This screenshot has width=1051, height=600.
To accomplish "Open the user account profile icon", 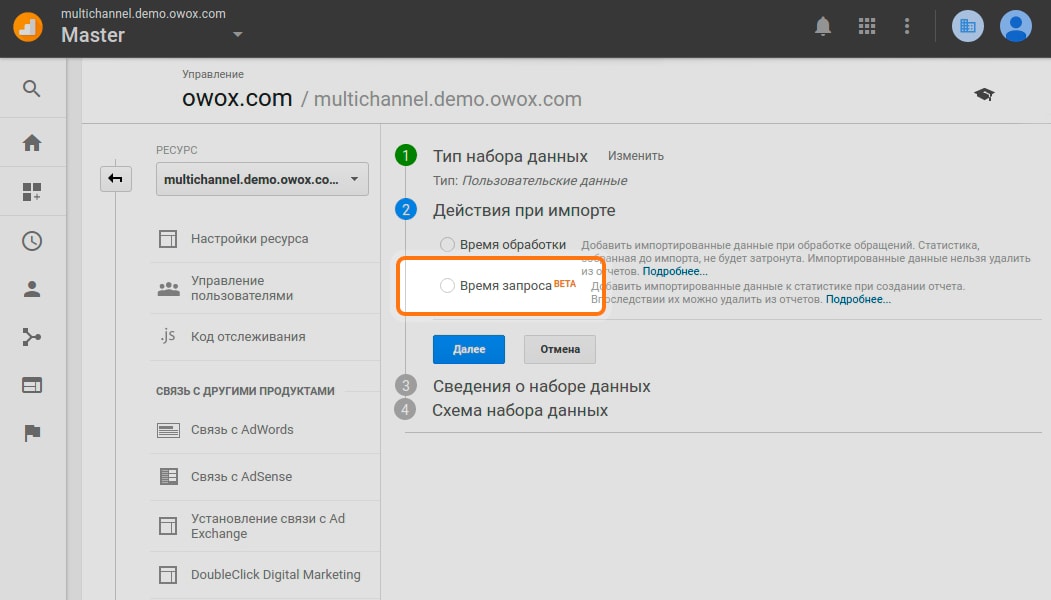I will click(1015, 26).
